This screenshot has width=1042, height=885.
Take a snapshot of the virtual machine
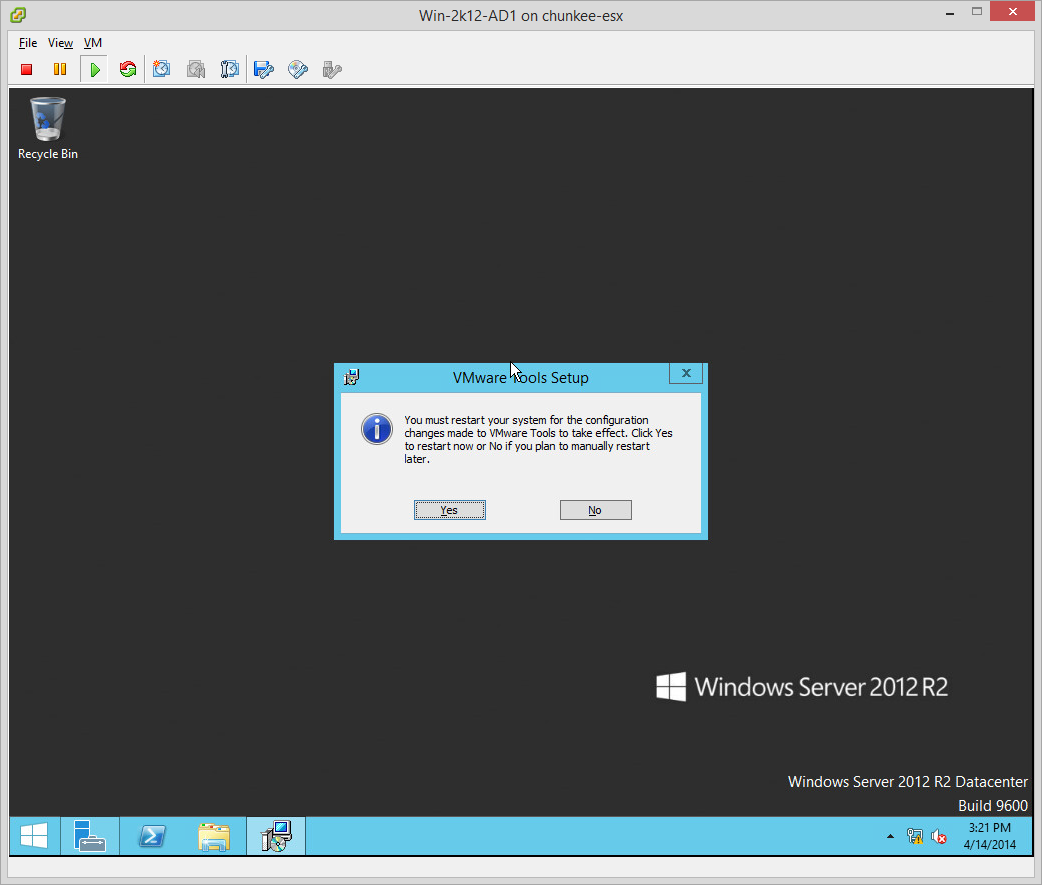[x=162, y=69]
